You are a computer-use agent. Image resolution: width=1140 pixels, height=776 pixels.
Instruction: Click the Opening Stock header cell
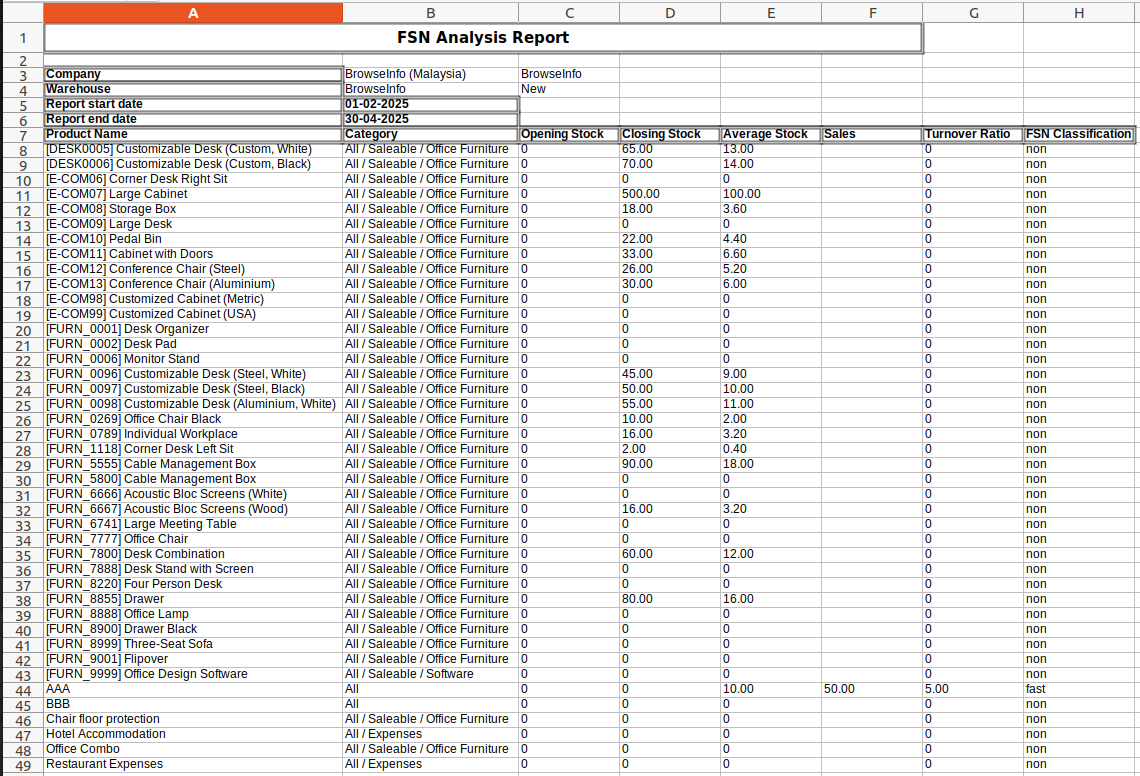[563, 134]
